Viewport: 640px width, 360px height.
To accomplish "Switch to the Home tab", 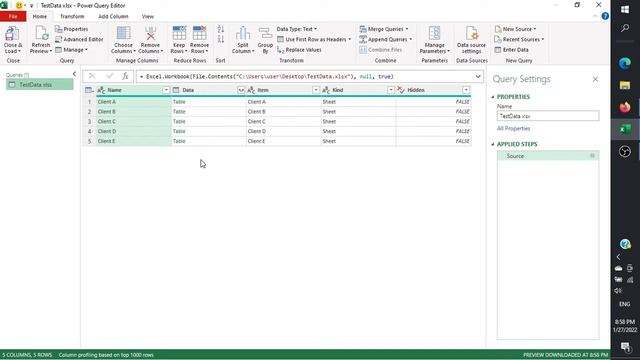I will (40, 16).
